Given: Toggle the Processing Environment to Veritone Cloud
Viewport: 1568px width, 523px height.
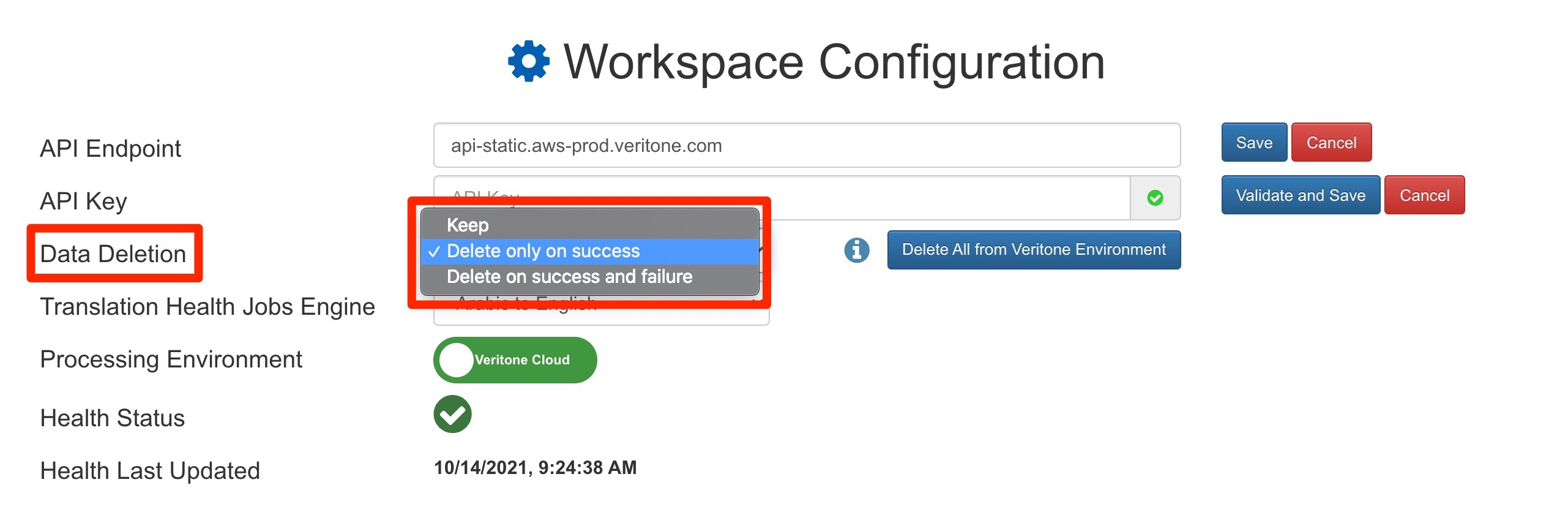Looking at the screenshot, I should point(515,359).
